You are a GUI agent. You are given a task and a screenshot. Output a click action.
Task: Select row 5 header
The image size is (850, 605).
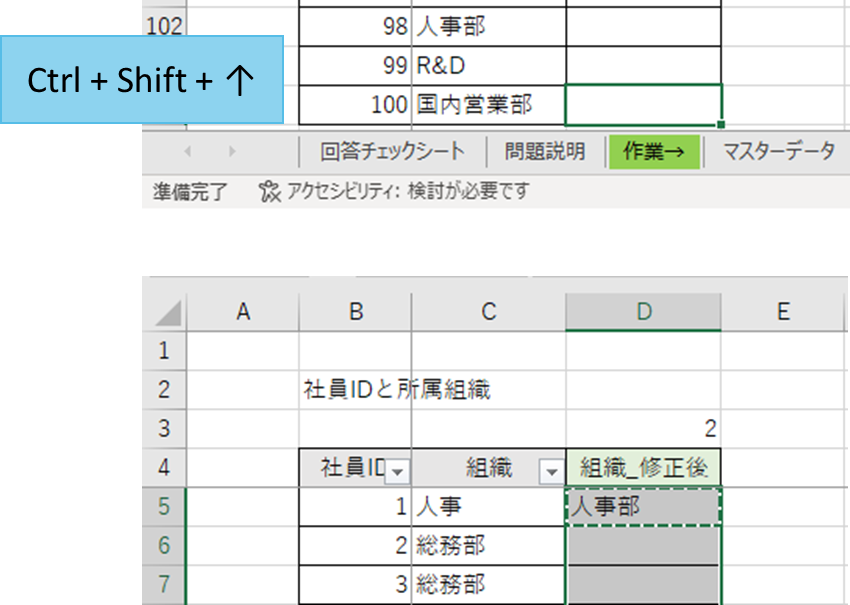point(164,506)
